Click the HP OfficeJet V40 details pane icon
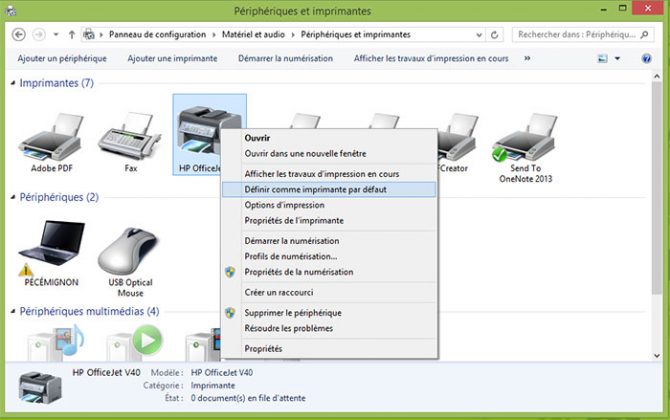This screenshot has width=670, height=420. (40, 387)
